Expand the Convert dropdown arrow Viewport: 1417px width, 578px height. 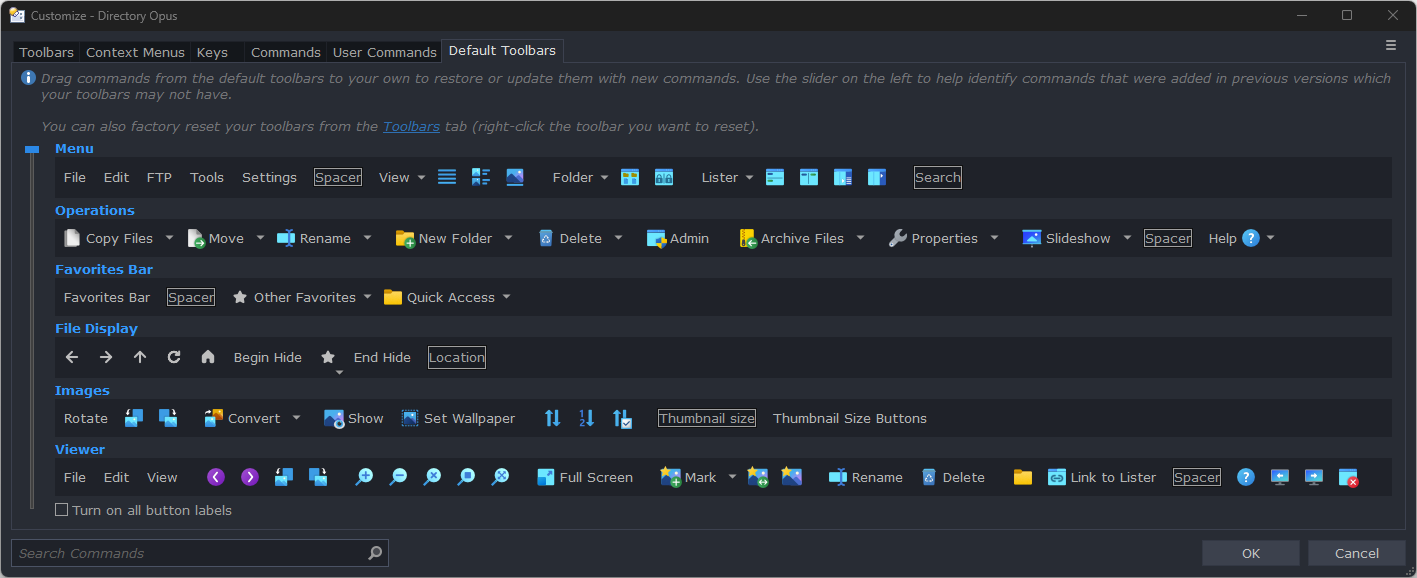(296, 418)
